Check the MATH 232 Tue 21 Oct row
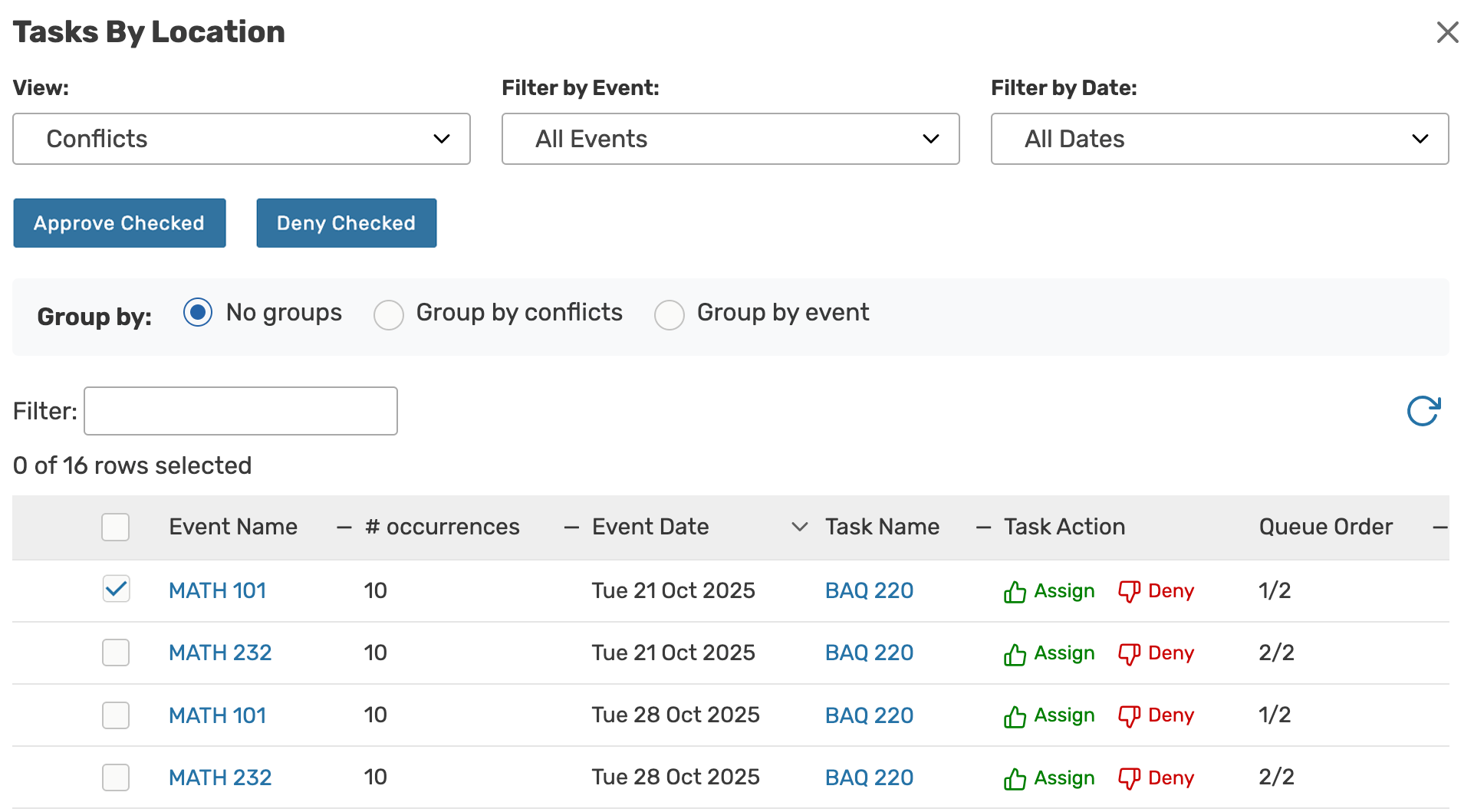The width and height of the screenshot is (1474, 812). [x=116, y=653]
